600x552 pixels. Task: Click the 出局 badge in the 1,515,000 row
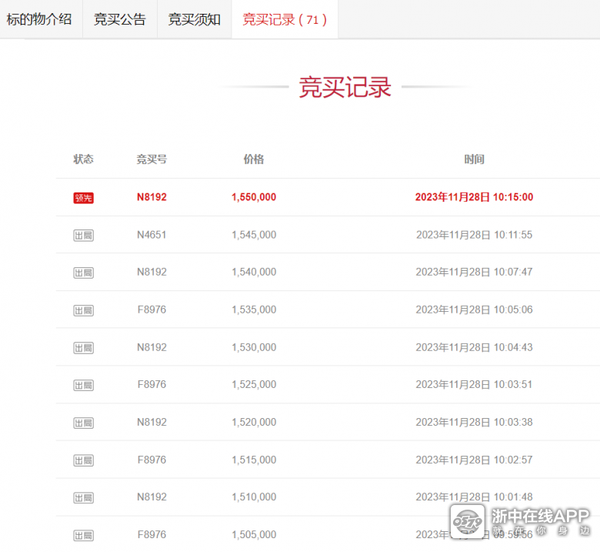[x=83, y=460]
